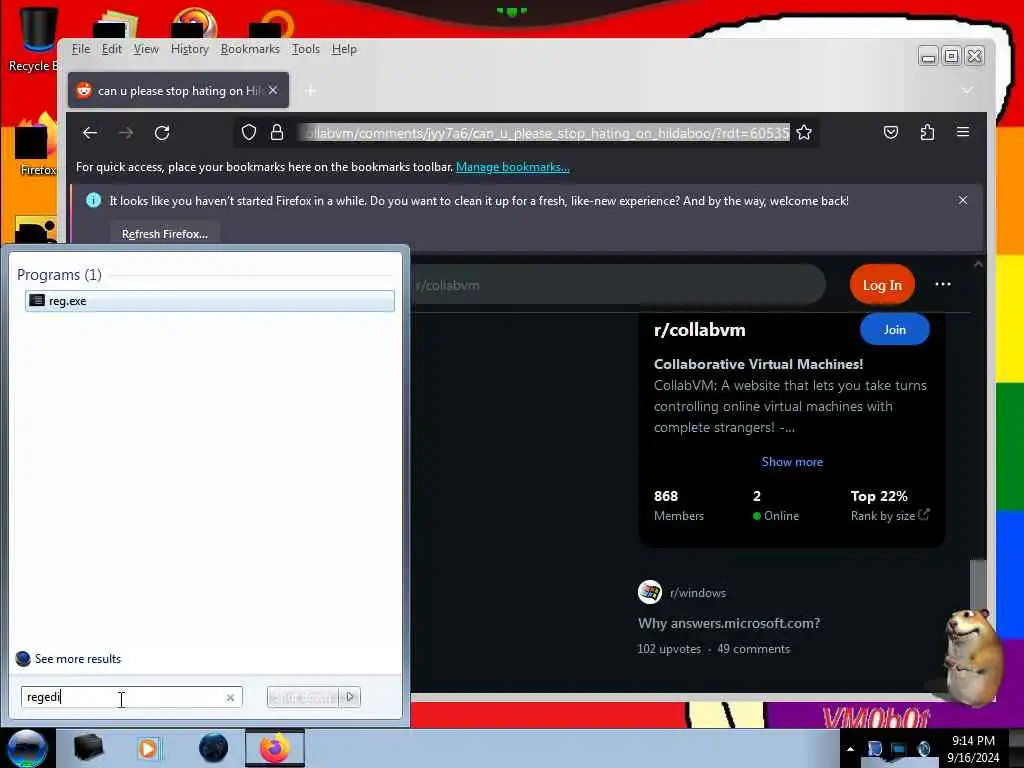
Task: Click the r/collabvm sidebar heading
Action: tap(699, 330)
